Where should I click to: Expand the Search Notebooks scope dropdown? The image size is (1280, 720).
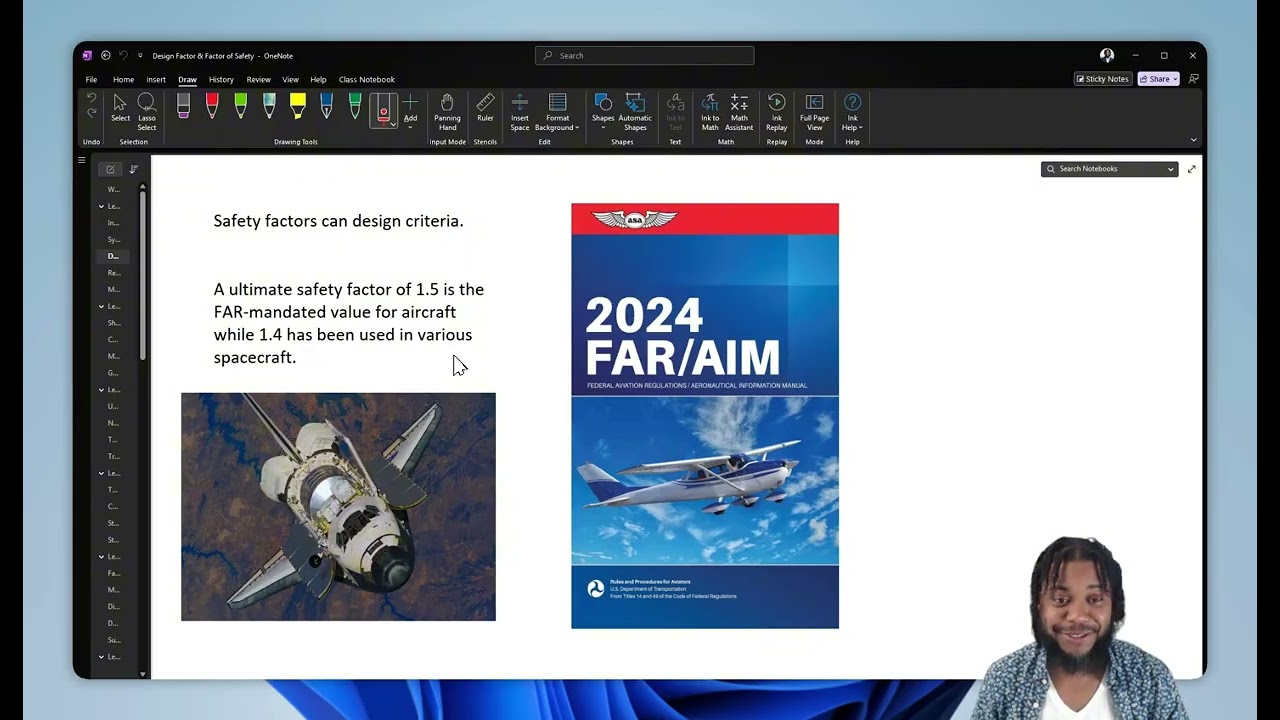click(x=1170, y=169)
